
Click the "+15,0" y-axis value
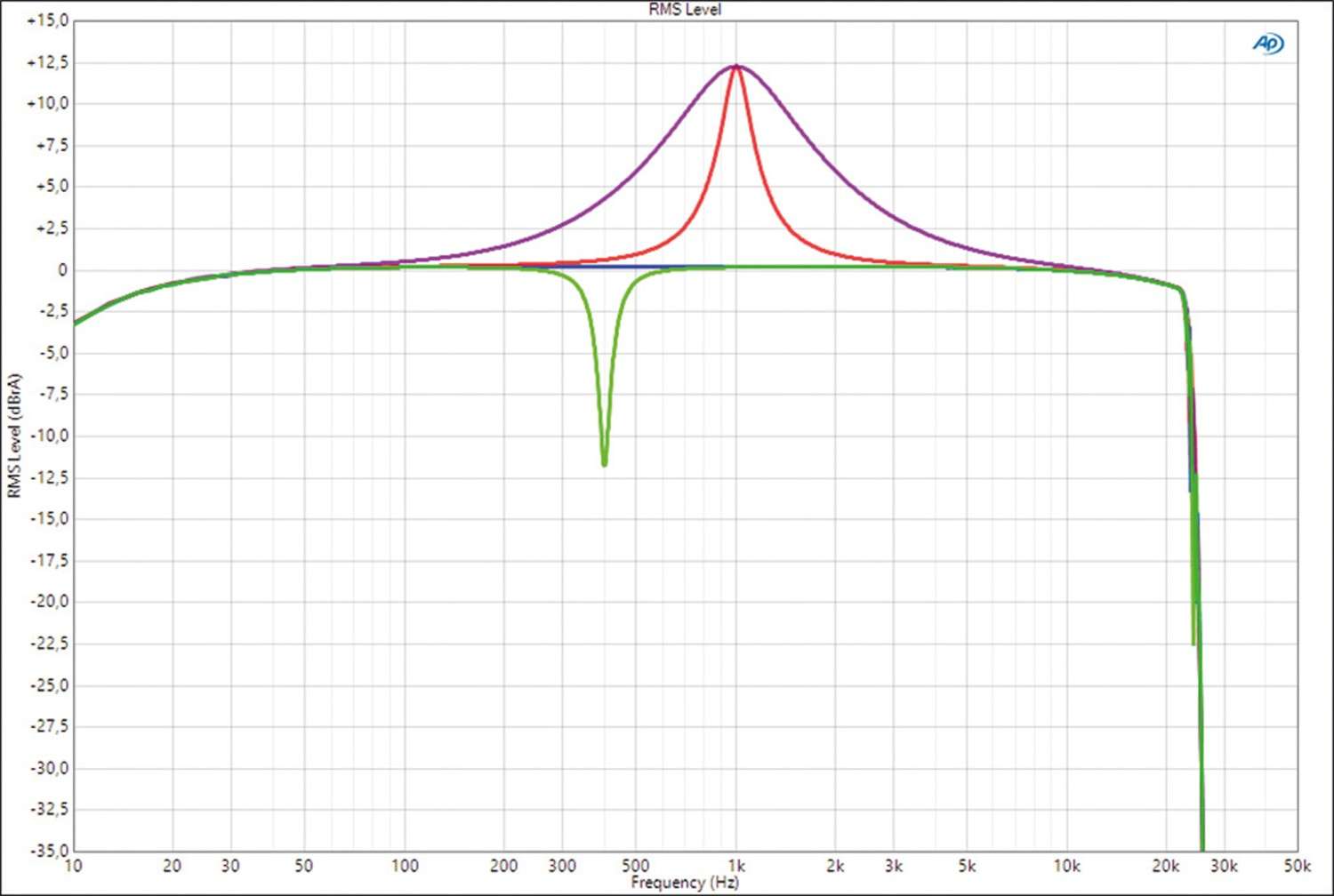[x=47, y=20]
